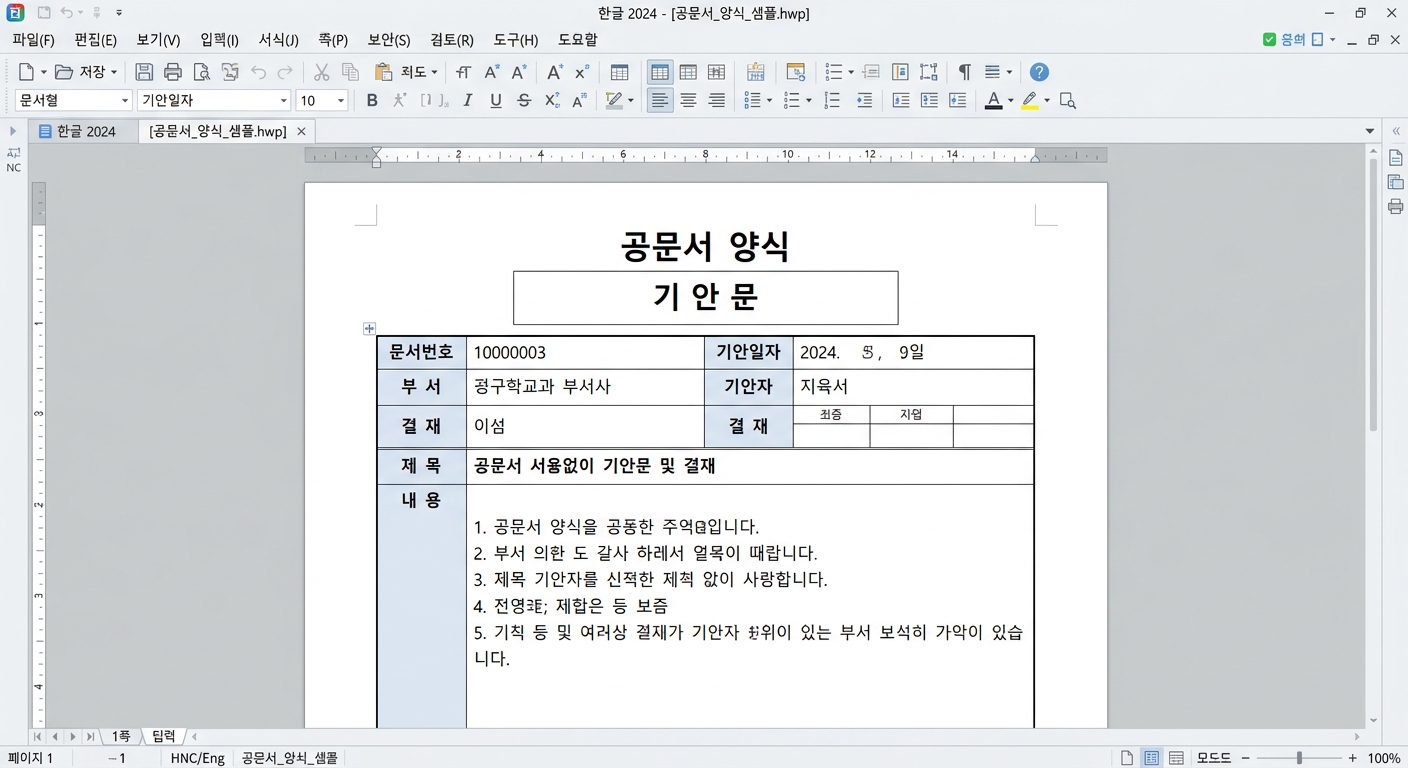The image size is (1408, 768).
Task: Set center paragraph alignment
Action: [688, 100]
